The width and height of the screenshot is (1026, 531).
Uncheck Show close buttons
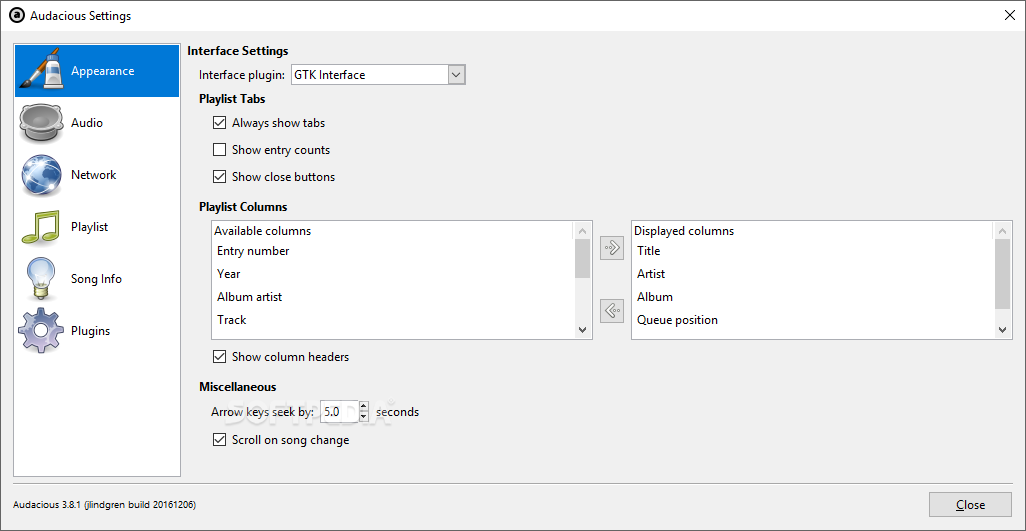click(x=219, y=177)
